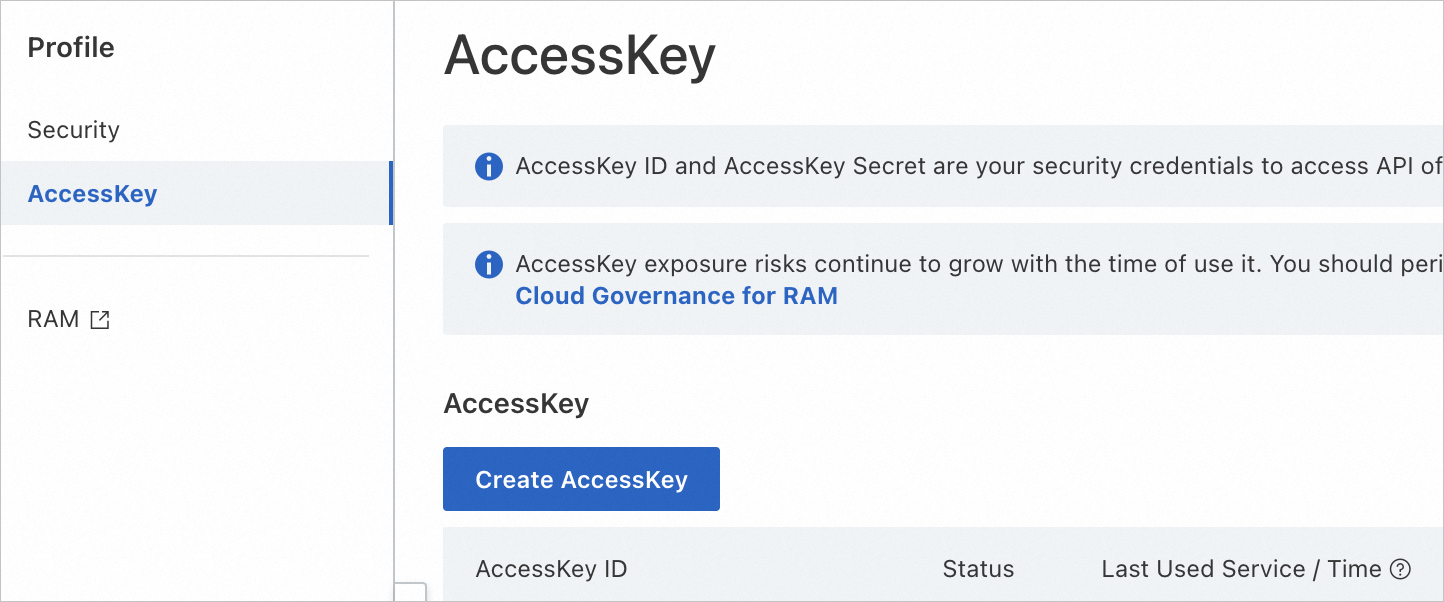
Task: Click the divider line above RAM
Action: (x=186, y=256)
